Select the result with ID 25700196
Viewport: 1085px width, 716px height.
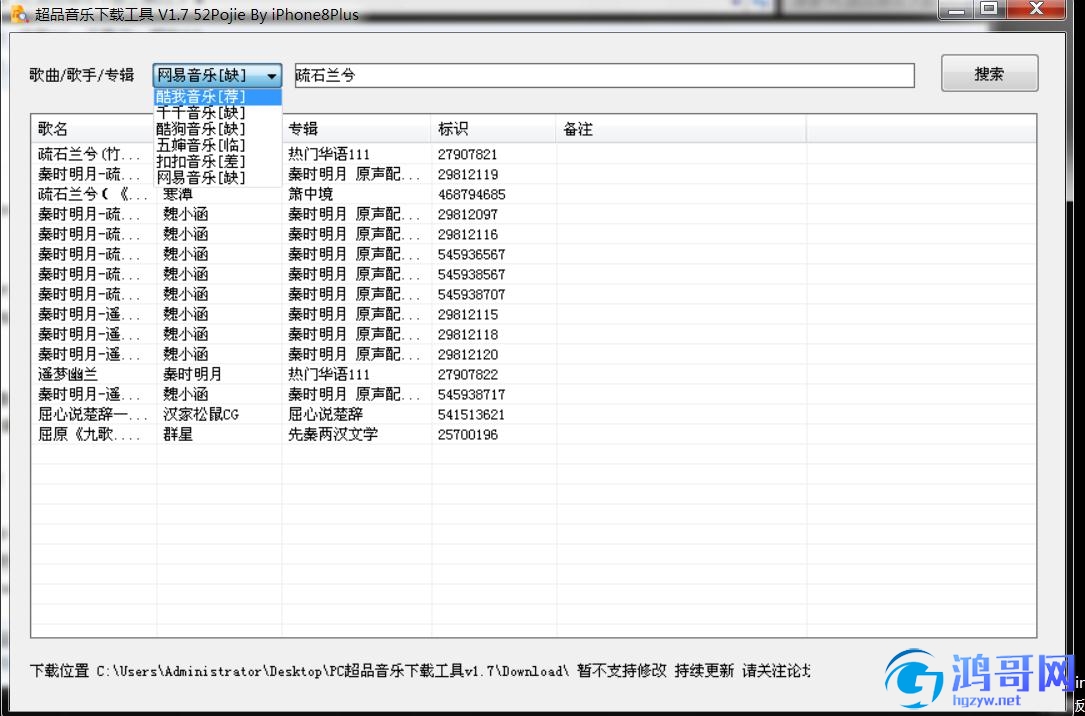534,435
